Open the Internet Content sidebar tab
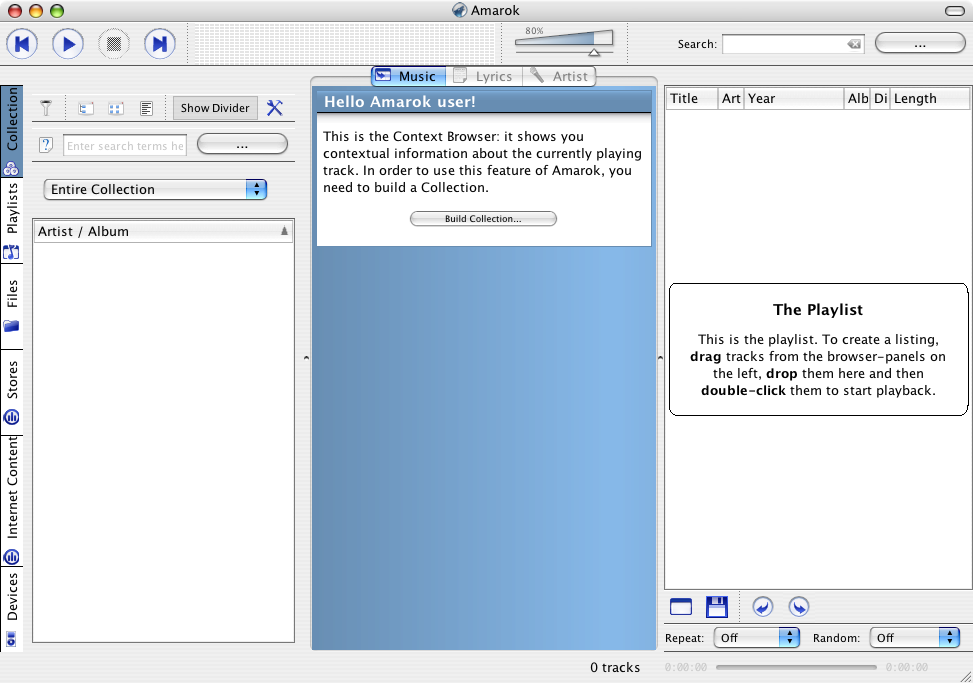This screenshot has height=683, width=973. [11, 501]
